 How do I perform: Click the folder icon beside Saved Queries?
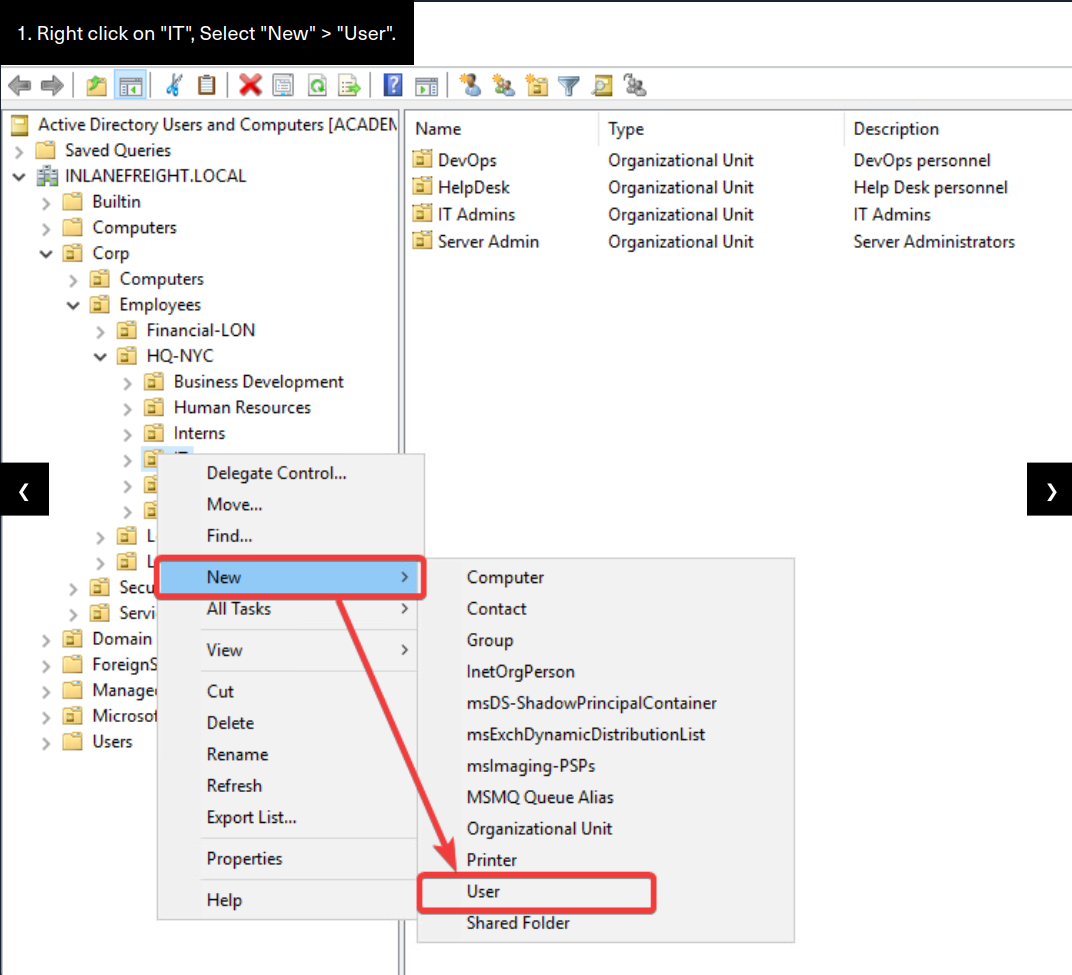[x=45, y=150]
